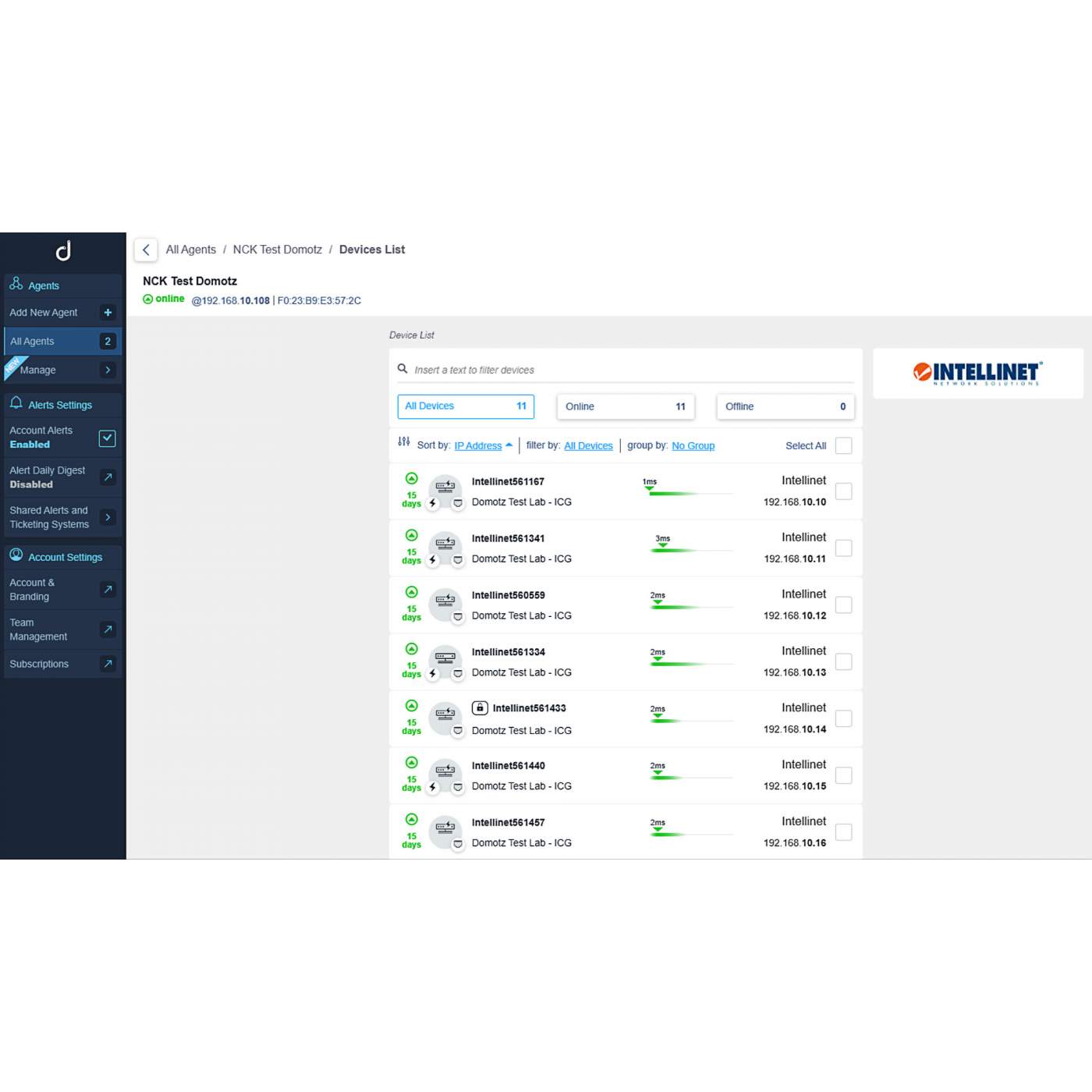Click the Domotz logo in sidebar
The width and height of the screenshot is (1092, 1092).
click(63, 250)
